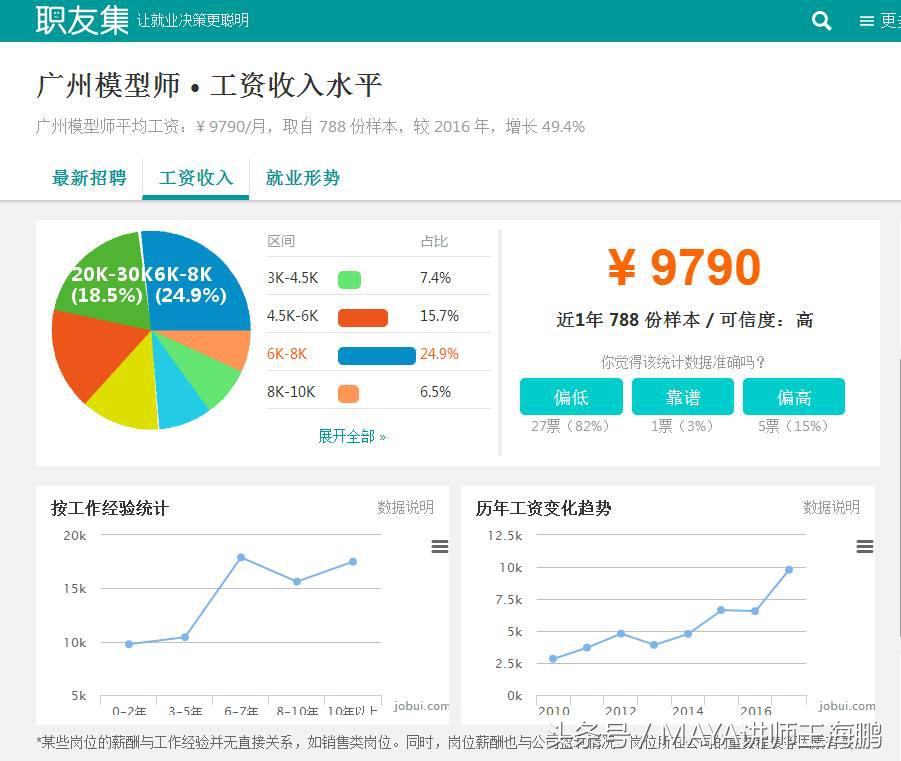Click the orange color bar beside 8K-10K
901x761 pixels.
click(x=347, y=392)
